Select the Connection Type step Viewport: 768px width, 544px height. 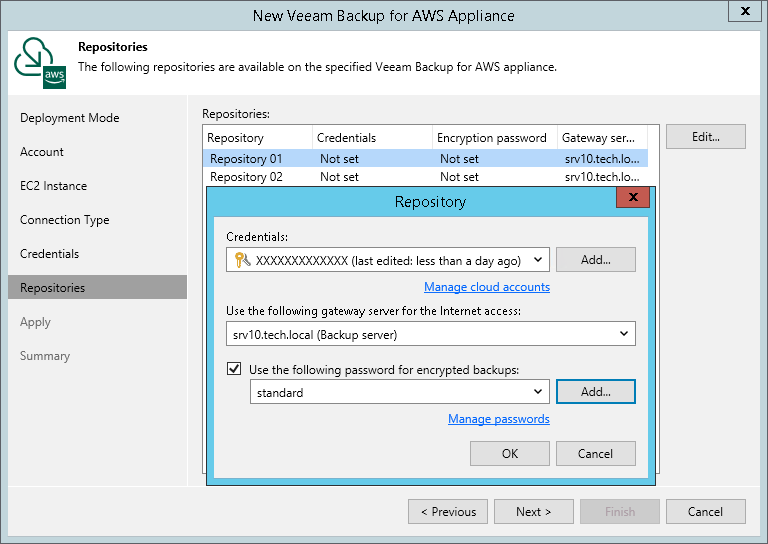coord(65,220)
